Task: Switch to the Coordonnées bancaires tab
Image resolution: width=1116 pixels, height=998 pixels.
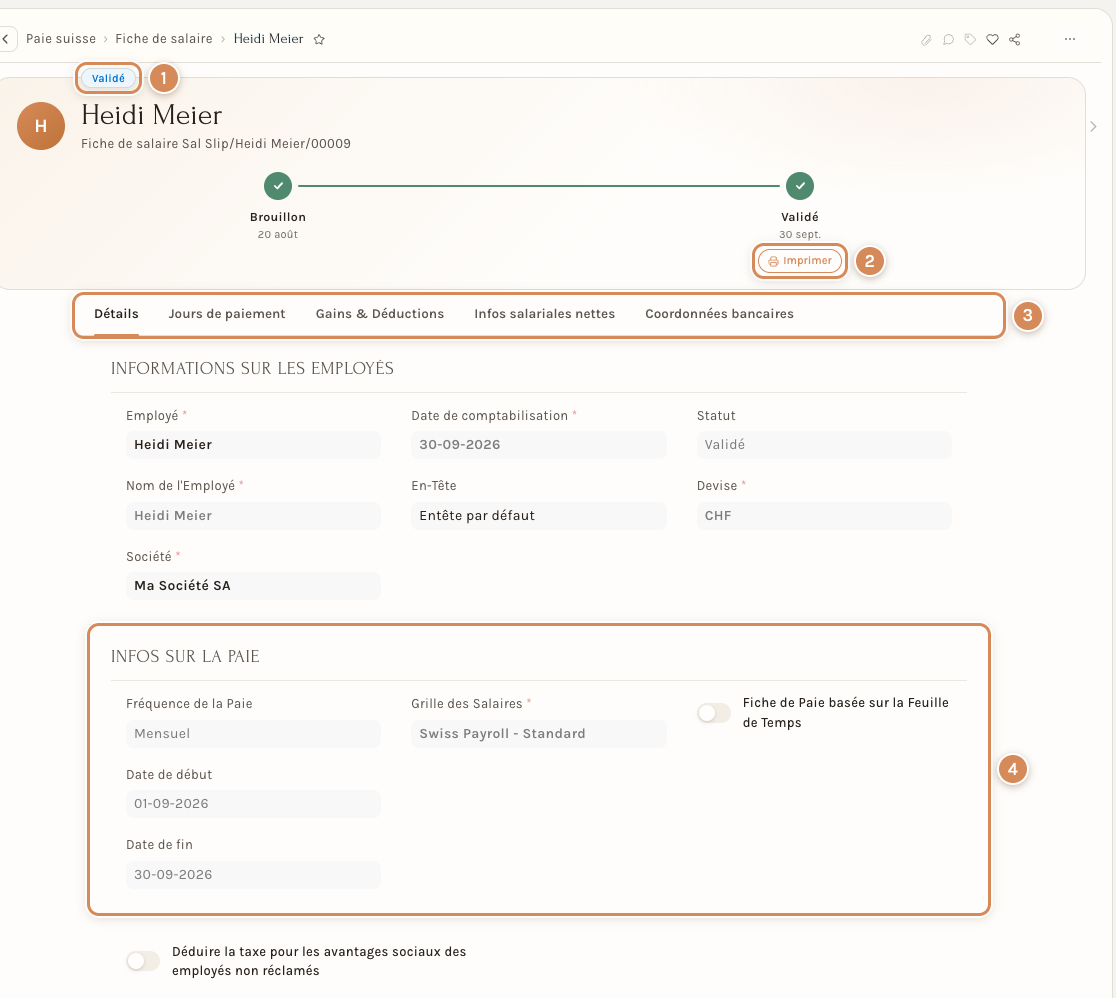Action: tap(720, 314)
